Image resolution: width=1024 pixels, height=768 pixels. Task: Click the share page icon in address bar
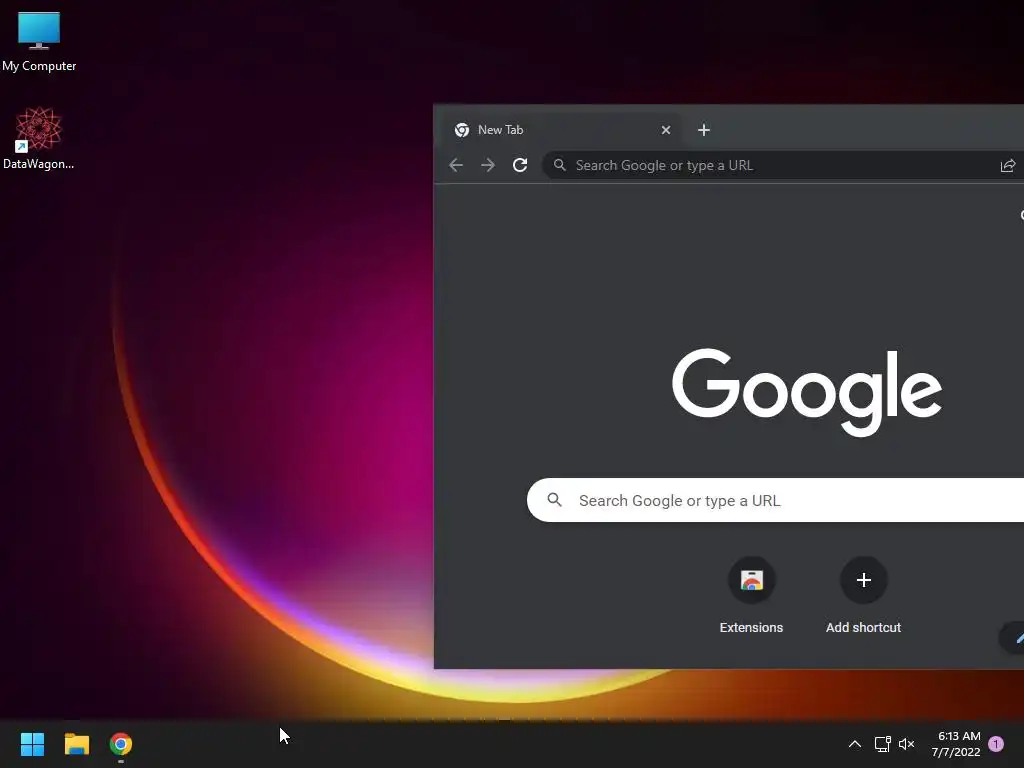[x=1008, y=166]
